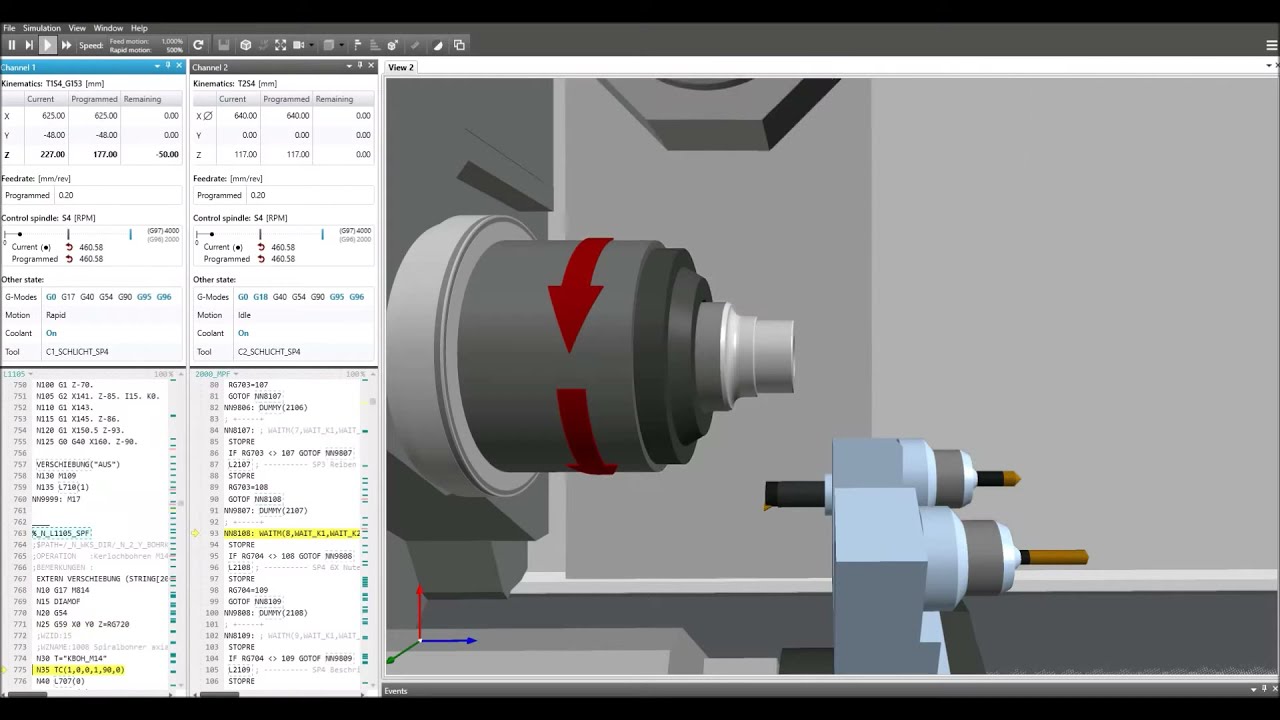Open the hamburger menu at top right
1280x720 pixels.
coord(1271,45)
